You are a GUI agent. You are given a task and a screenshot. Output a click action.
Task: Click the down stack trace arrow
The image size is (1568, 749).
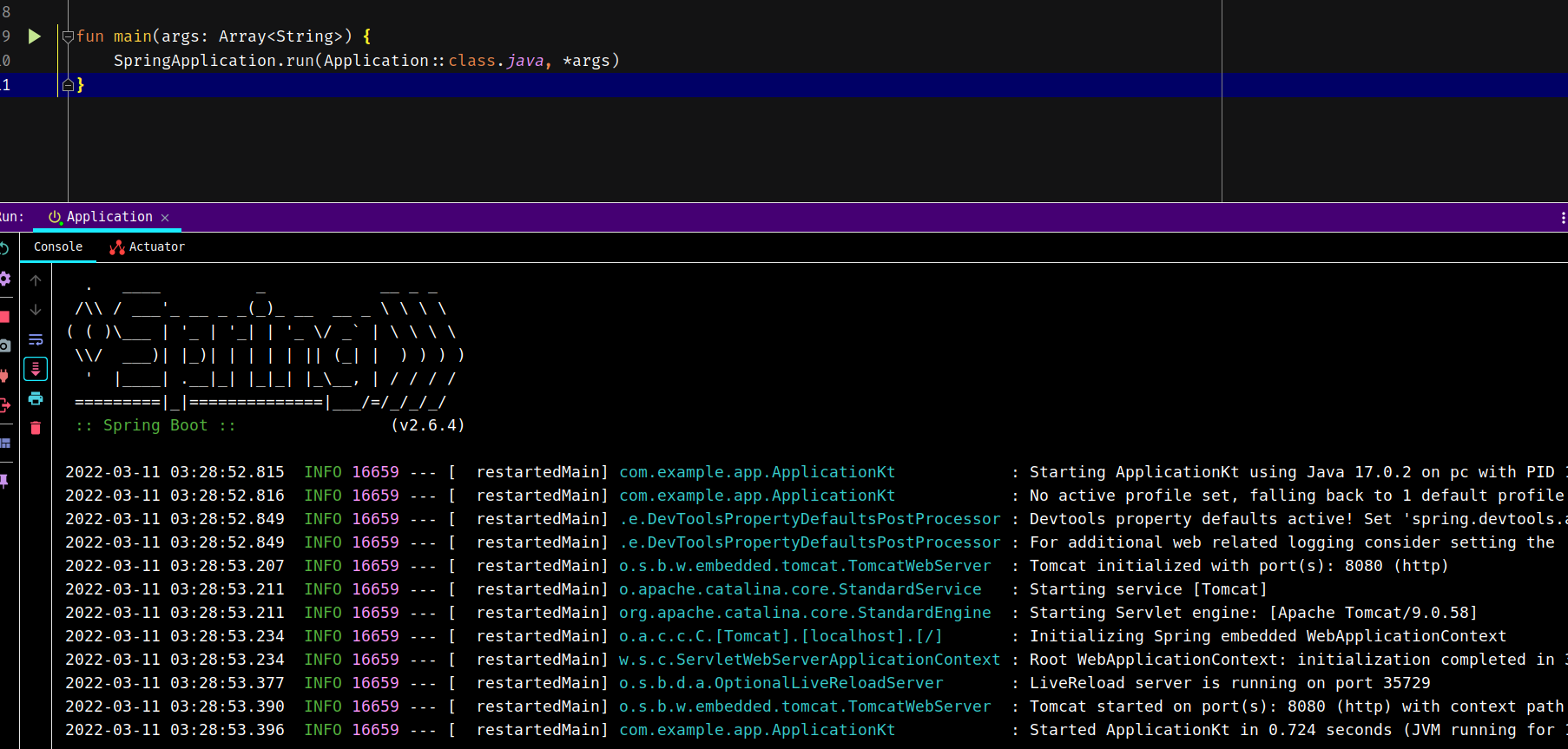(x=36, y=310)
